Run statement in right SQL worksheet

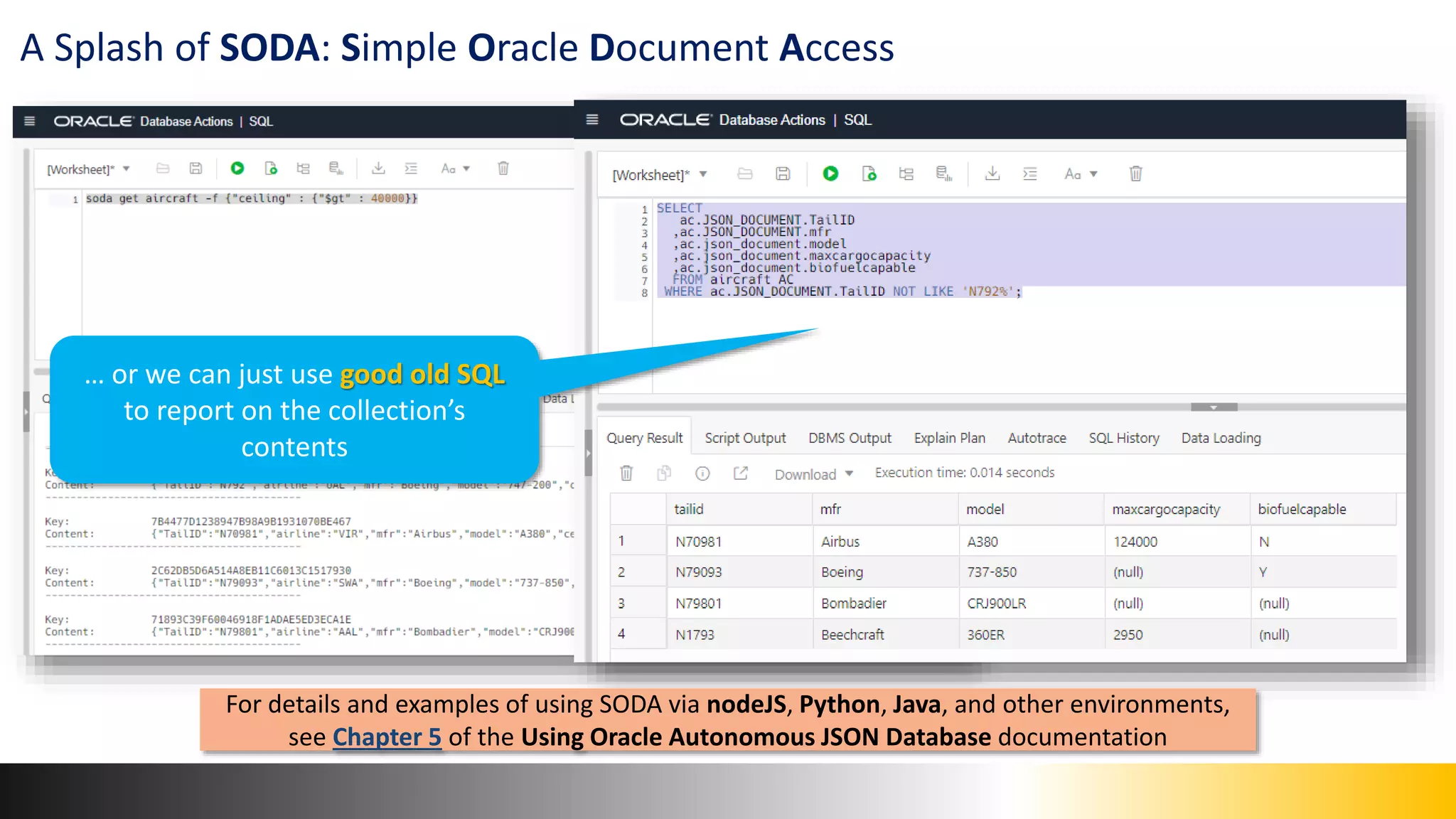(x=830, y=173)
